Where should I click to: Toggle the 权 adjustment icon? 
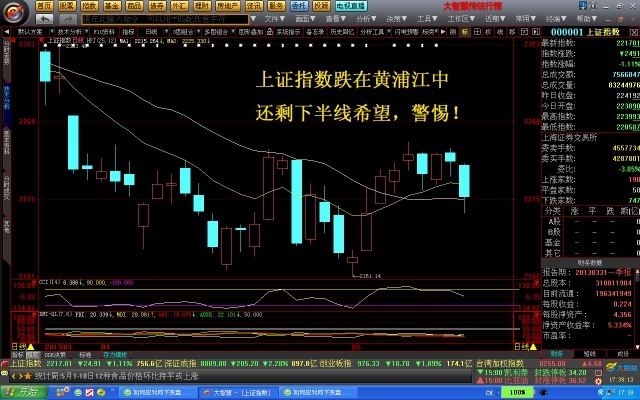(489, 32)
